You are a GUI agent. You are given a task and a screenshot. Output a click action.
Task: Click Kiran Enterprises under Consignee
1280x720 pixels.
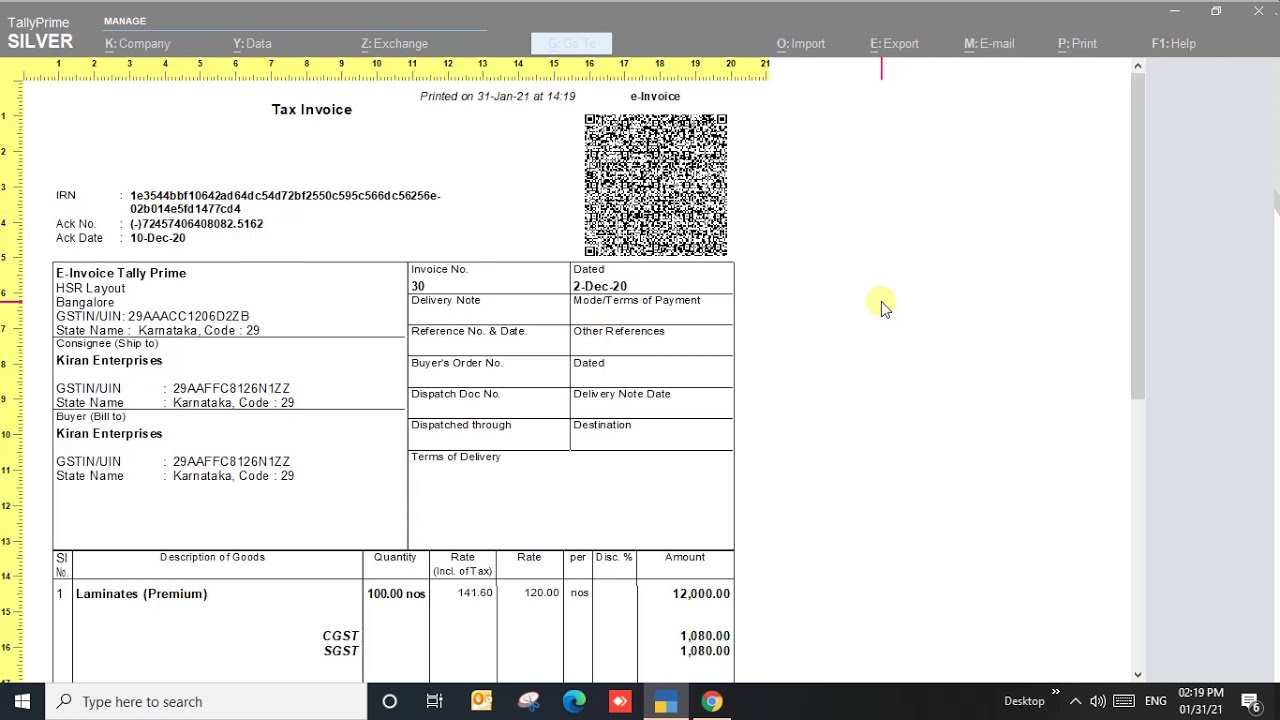point(109,360)
